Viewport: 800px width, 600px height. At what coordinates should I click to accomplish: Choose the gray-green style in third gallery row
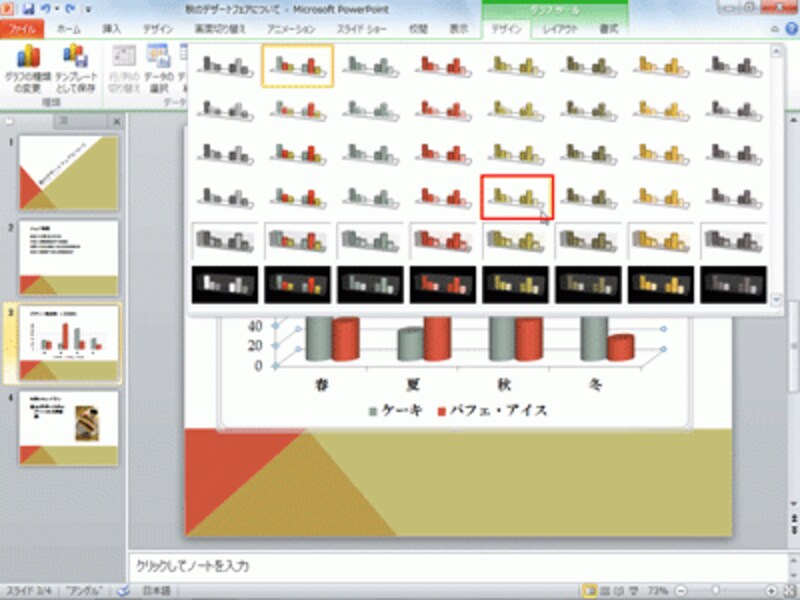370,153
